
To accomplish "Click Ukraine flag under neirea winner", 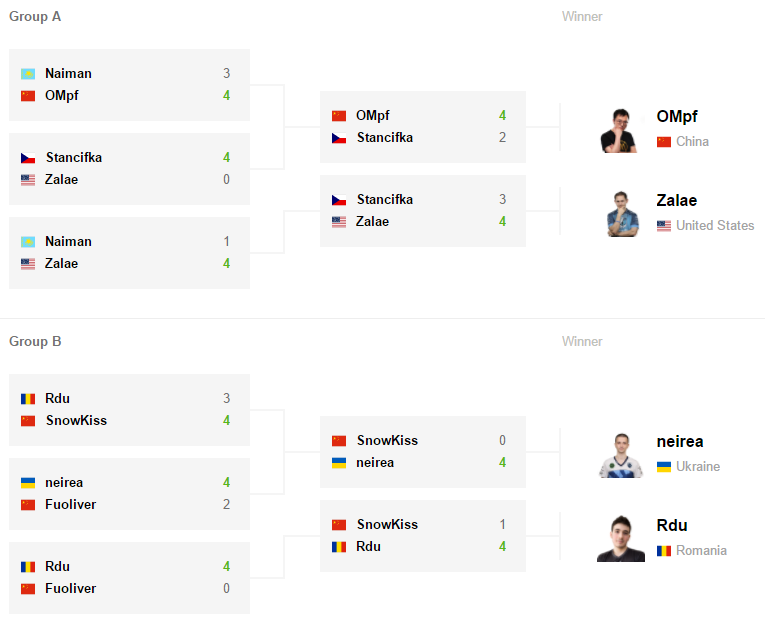I will click(x=664, y=467).
